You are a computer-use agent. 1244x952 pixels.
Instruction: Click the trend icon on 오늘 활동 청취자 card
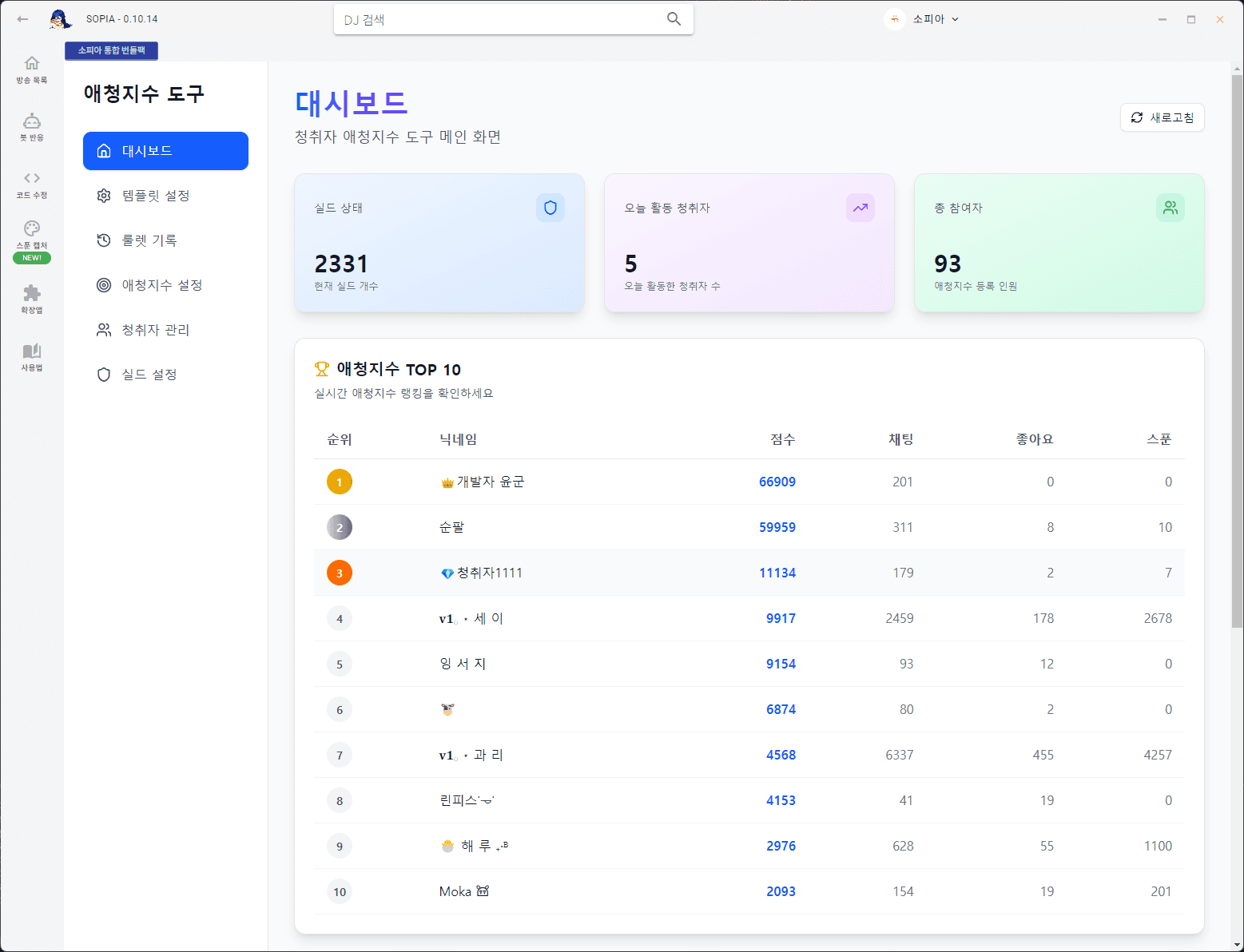coord(860,208)
